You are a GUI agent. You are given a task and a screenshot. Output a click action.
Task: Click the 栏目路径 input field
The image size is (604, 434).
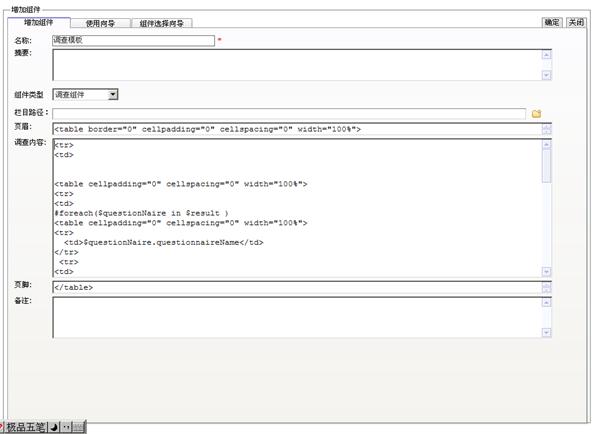289,114
